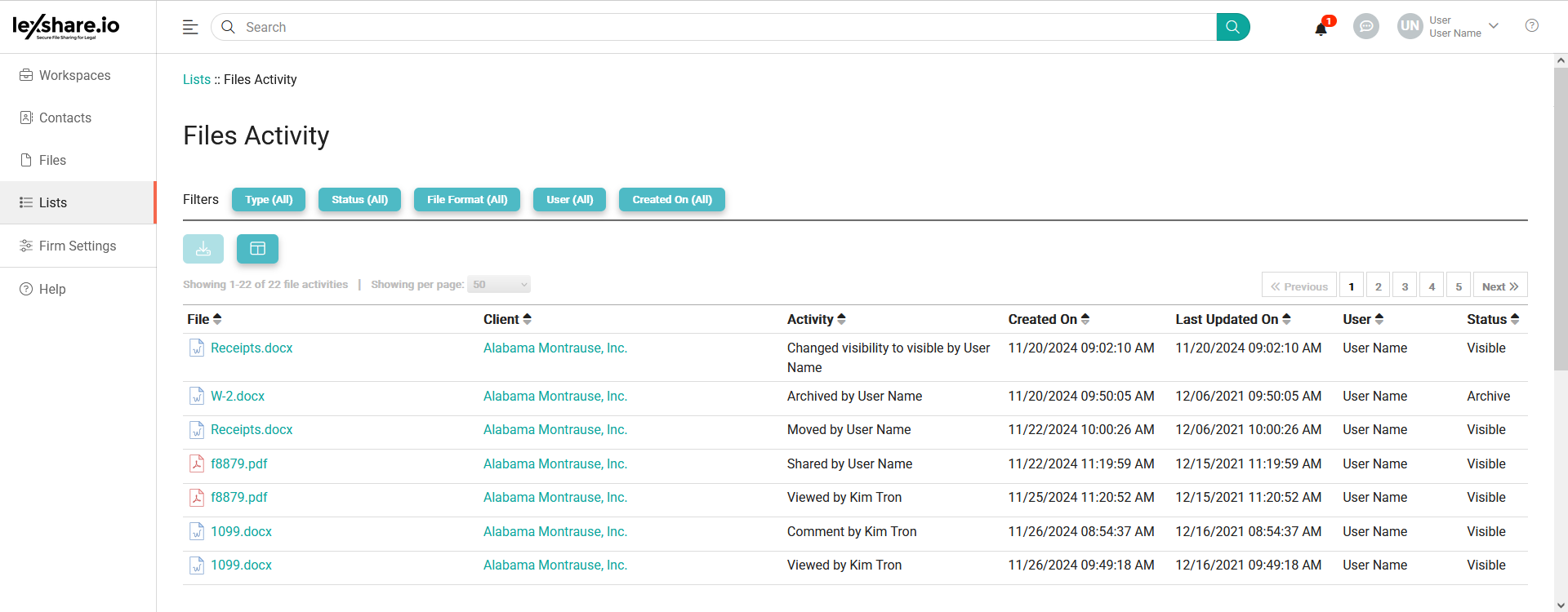Image resolution: width=1568 pixels, height=612 pixels.
Task: Open the W-2.docx file link
Action: coord(238,397)
